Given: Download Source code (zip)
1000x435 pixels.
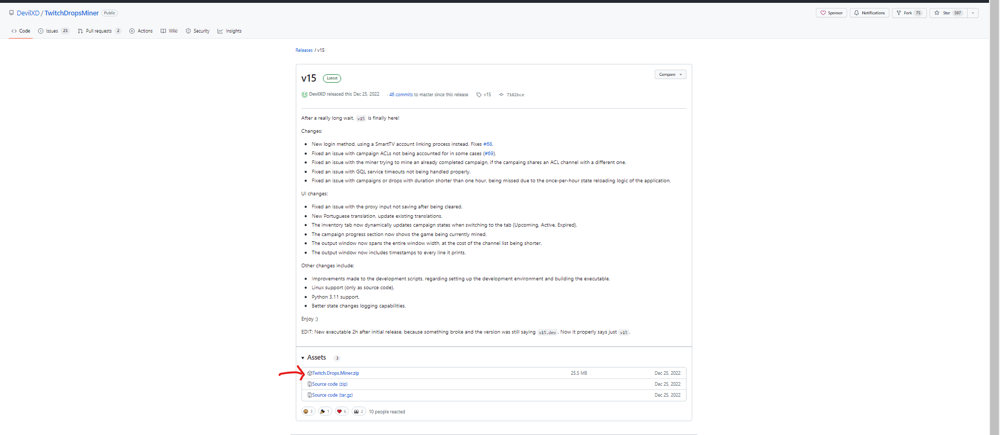Looking at the screenshot, I should tap(329, 384).
